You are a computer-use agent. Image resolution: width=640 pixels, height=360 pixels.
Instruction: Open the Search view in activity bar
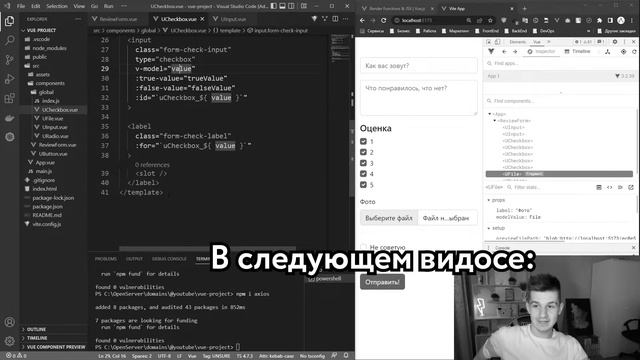pyautogui.click(x=9, y=40)
